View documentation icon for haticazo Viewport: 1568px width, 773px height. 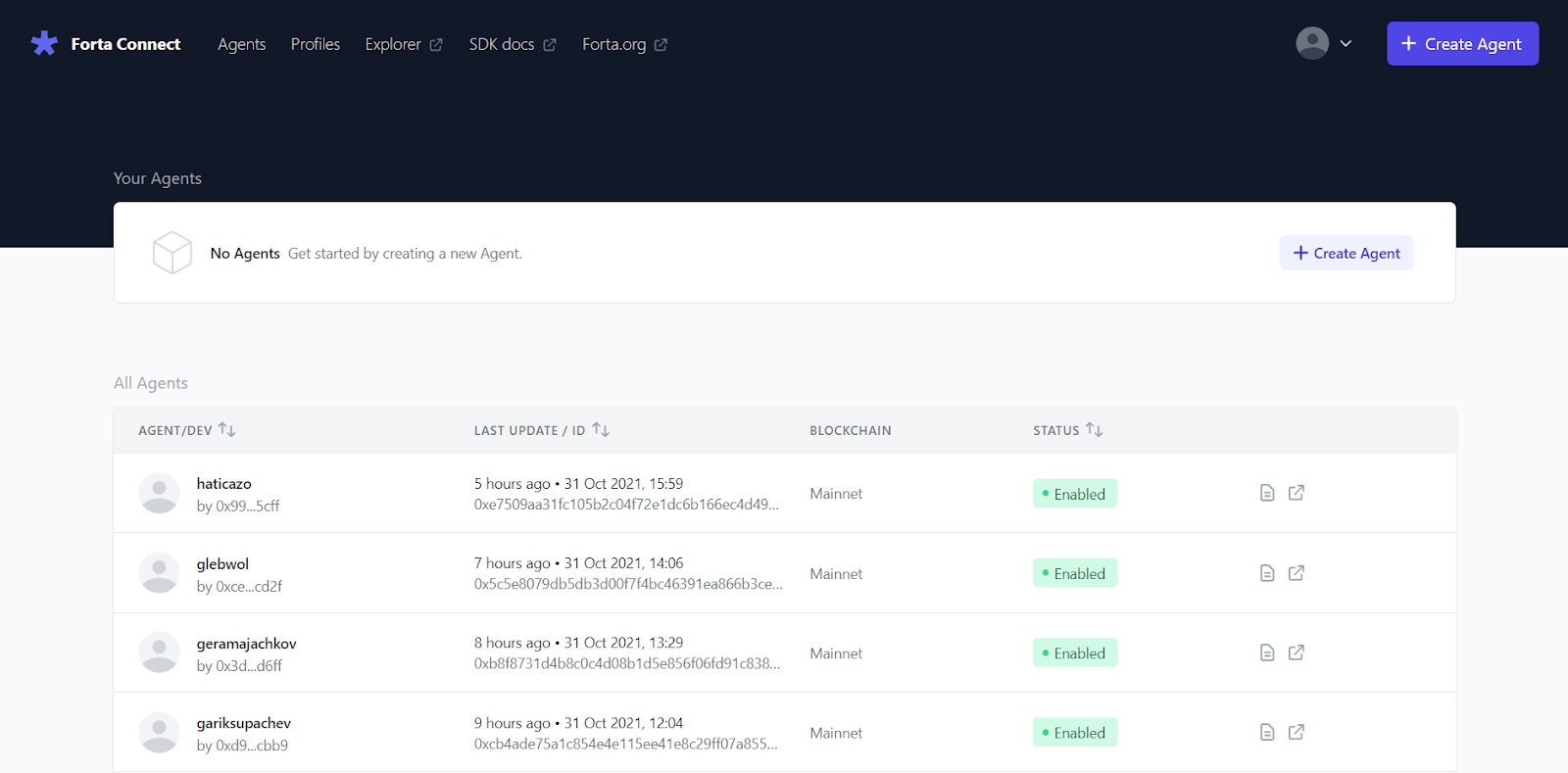(1267, 493)
